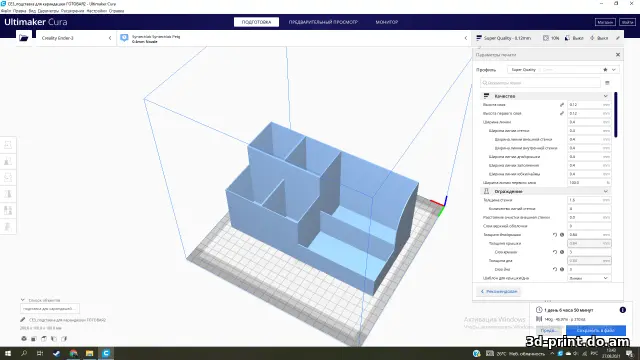Click the wall thickness 1.5 field
The image size is (640, 360).
[x=589, y=200]
